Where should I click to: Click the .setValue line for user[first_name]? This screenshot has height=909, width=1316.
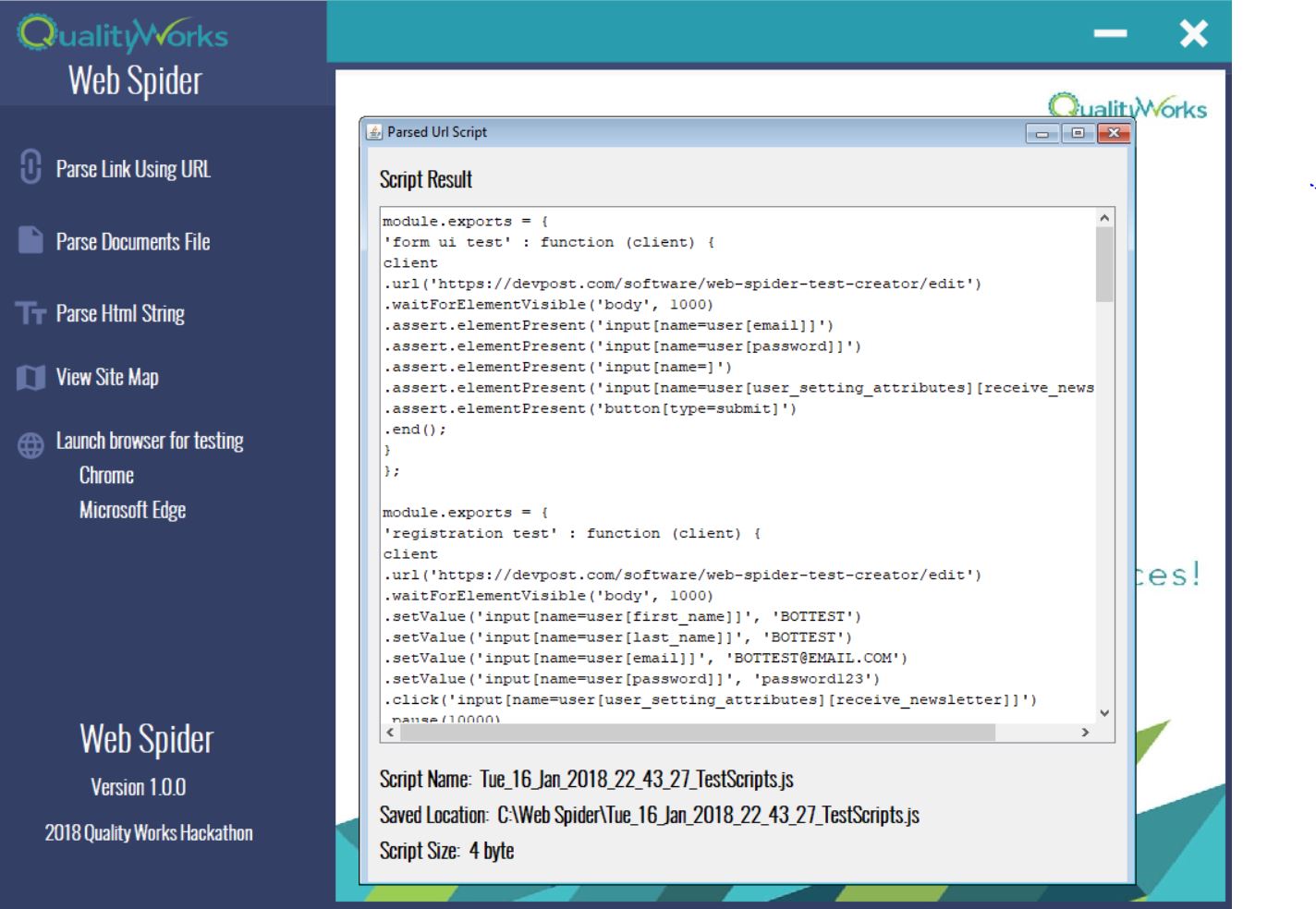click(622, 616)
